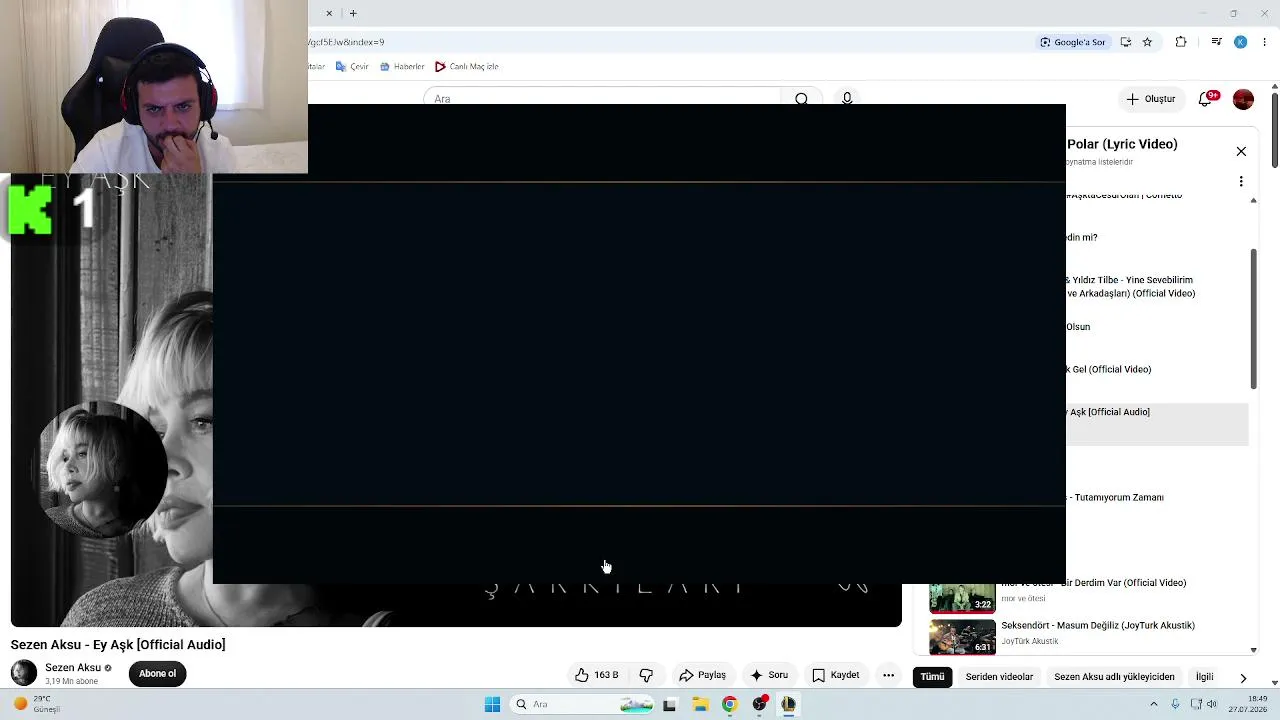Screen dimensions: 1280x720
Task: Open the Chrome three-dot menu
Action: (1264, 42)
